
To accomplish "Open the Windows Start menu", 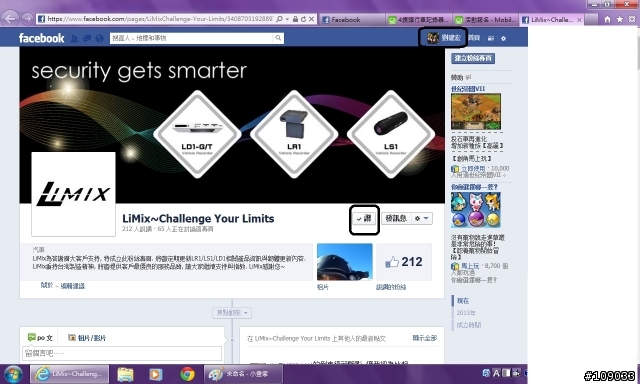I will click(13, 374).
